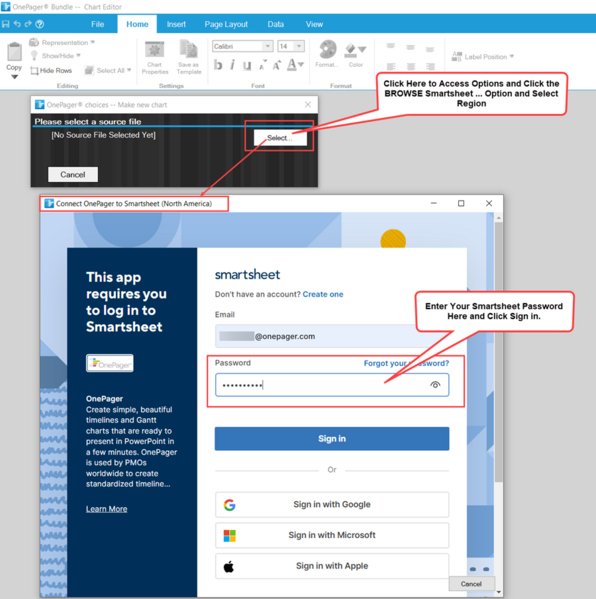Click the Save icon in quick access toolbar
Image resolution: width=596 pixels, height=599 pixels.
[x=6, y=24]
